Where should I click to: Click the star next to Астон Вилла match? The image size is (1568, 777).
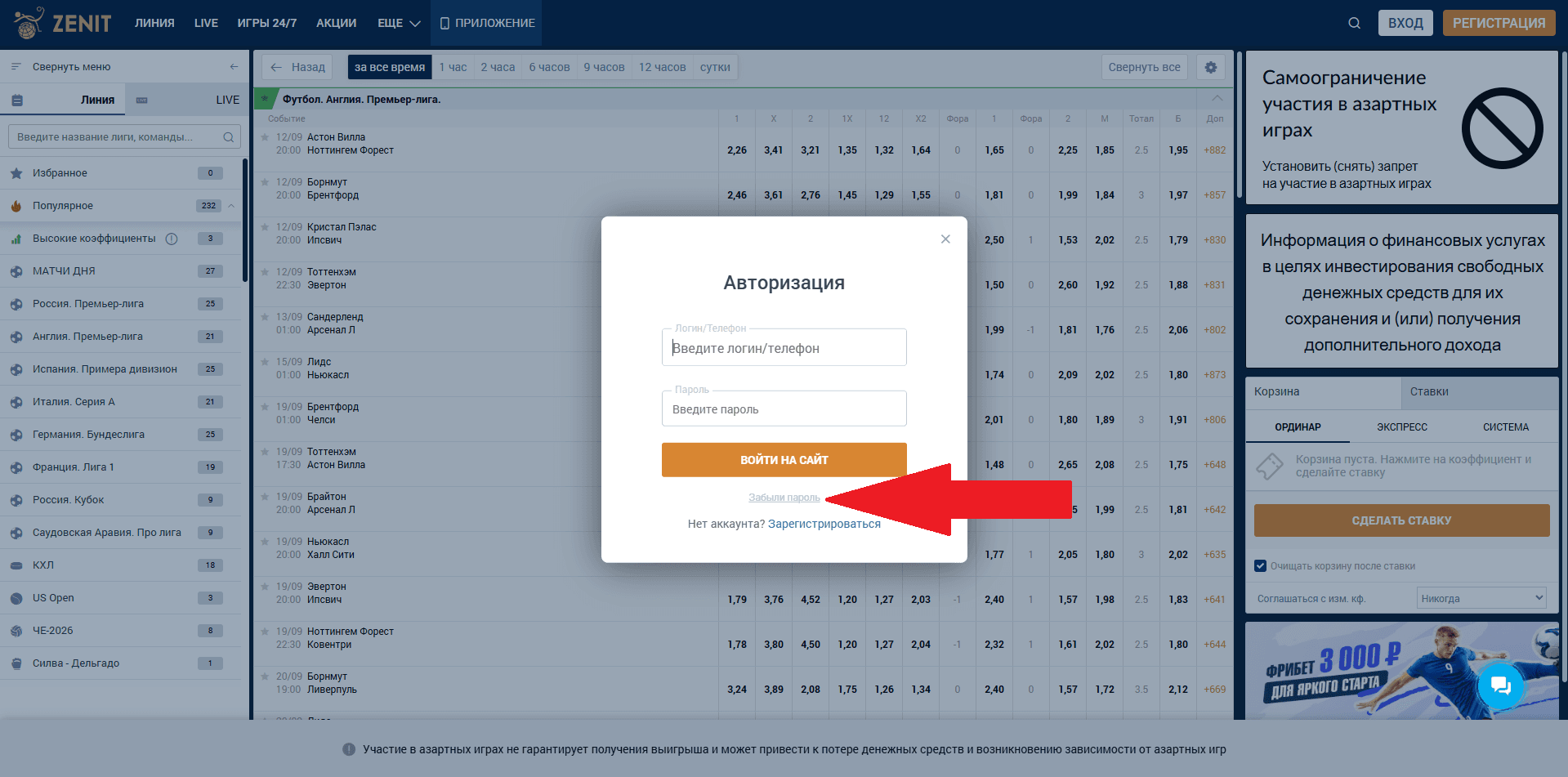pos(265,137)
